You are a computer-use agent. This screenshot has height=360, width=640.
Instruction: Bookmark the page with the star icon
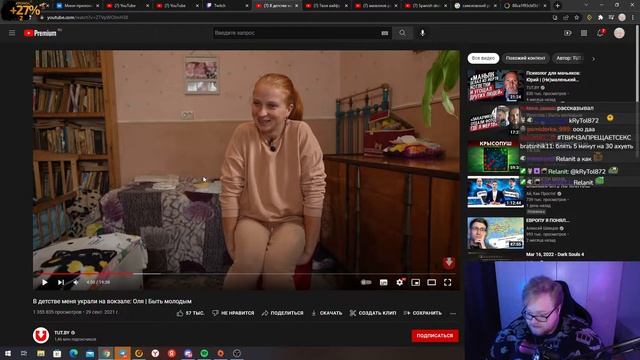tap(577, 18)
